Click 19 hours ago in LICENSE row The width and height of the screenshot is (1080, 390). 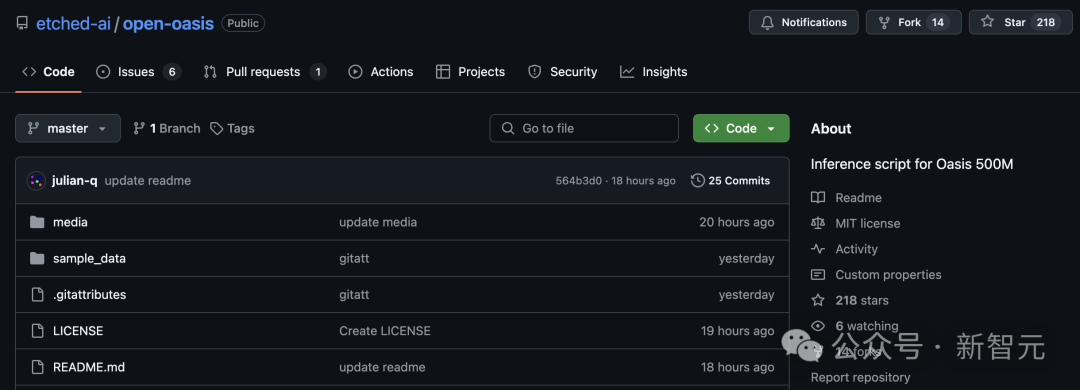[738, 331]
